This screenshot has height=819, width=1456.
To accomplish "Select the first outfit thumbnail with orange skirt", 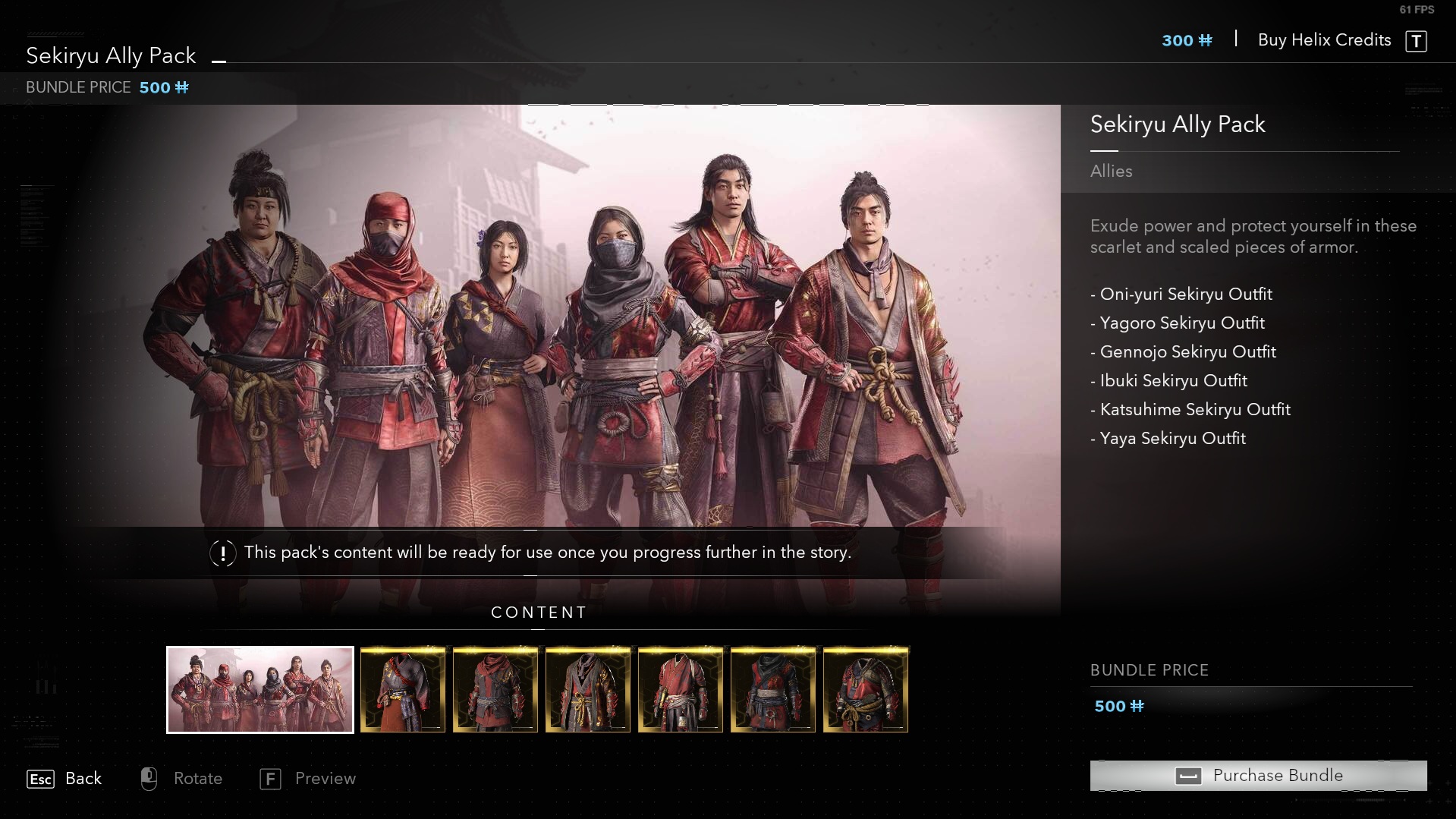I will (x=403, y=689).
